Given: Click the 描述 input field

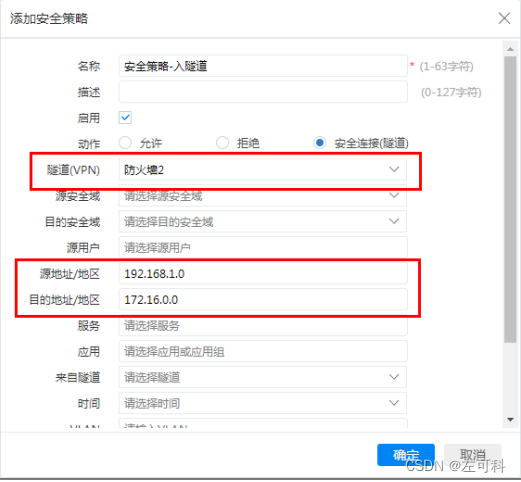Looking at the screenshot, I should (263, 92).
